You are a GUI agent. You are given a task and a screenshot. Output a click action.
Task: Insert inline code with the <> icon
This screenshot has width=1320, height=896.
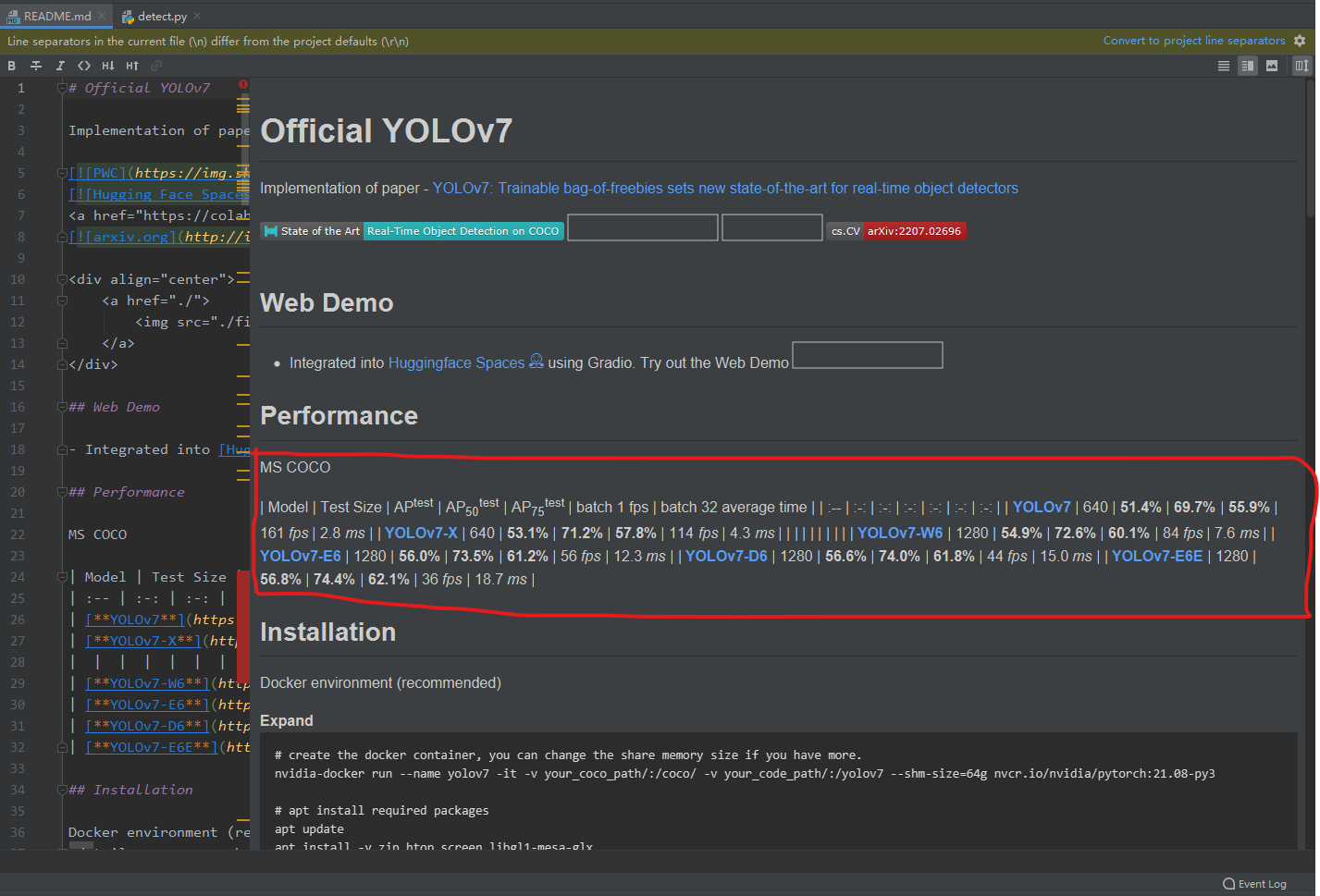84,66
